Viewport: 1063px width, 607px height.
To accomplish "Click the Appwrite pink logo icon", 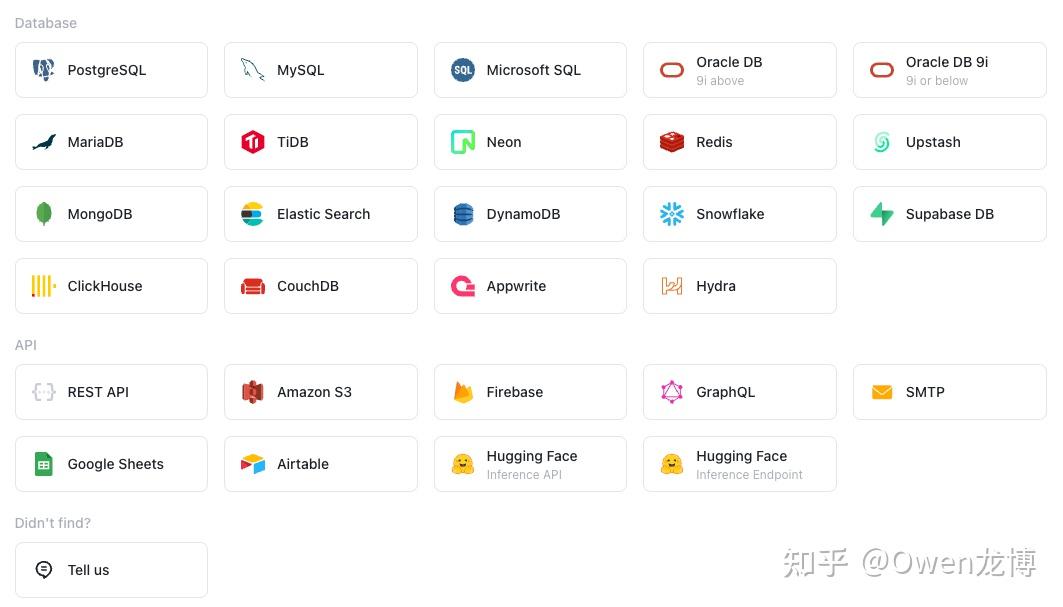I will (463, 286).
